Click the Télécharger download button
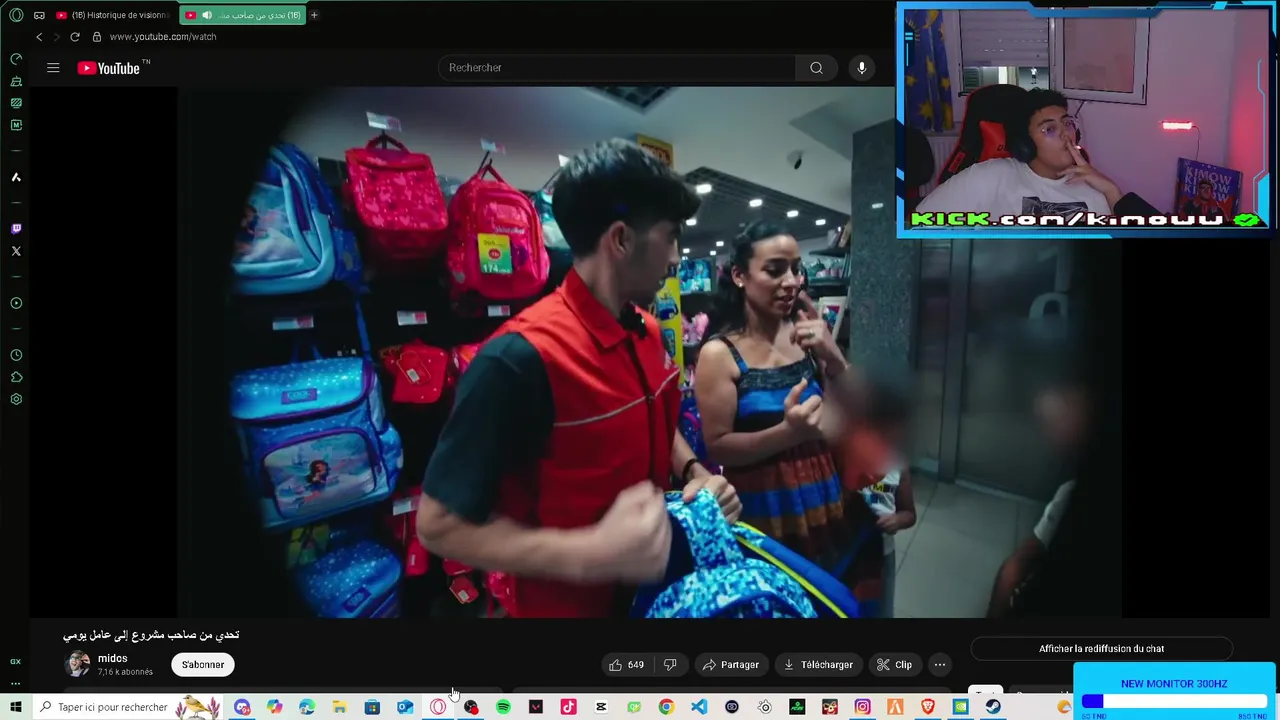Screen dimensions: 1280x720 pyautogui.click(x=818, y=665)
